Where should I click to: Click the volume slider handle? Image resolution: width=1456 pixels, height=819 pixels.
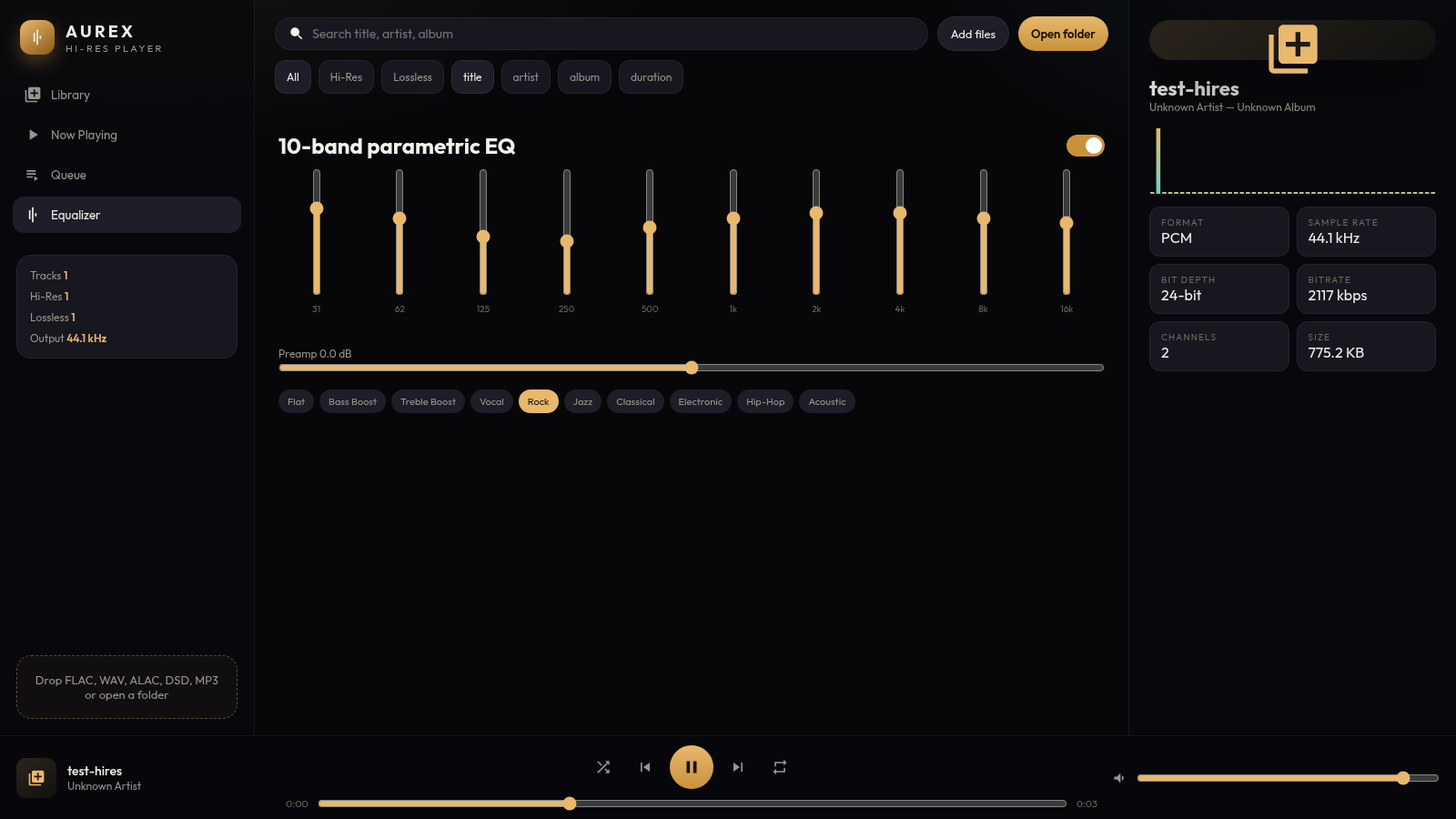[x=1403, y=778]
